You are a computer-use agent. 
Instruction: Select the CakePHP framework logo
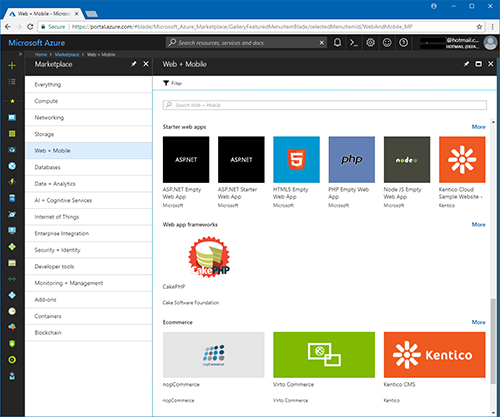[x=209, y=257]
